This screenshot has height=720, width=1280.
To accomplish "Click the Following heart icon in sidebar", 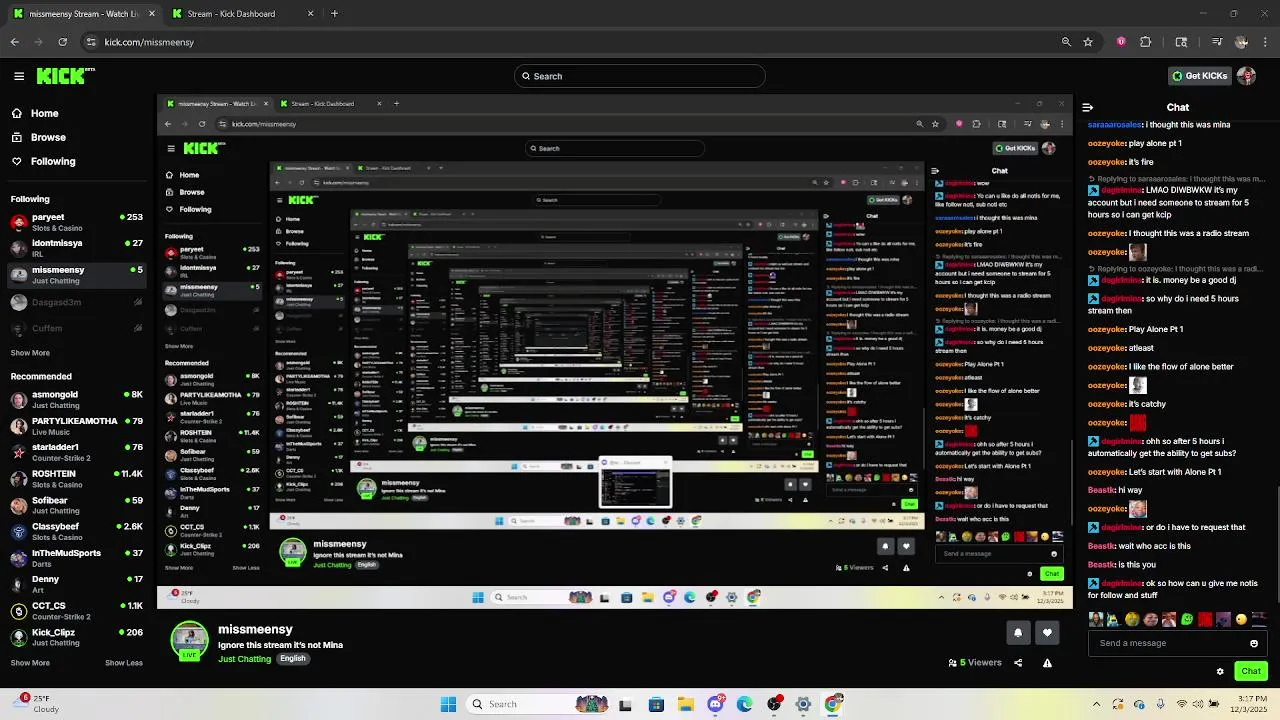I will click(17, 161).
